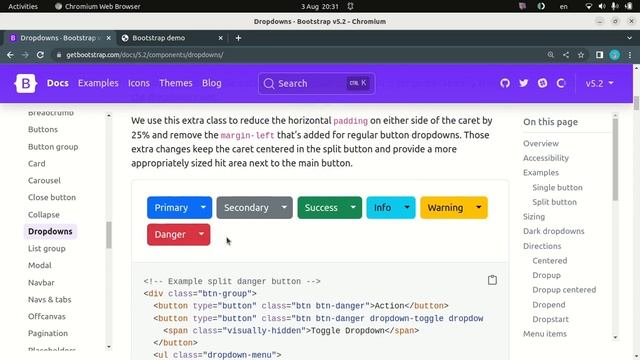Viewport: 640px width, 360px height.
Task: Jump to Menu items section
Action: click(x=545, y=333)
